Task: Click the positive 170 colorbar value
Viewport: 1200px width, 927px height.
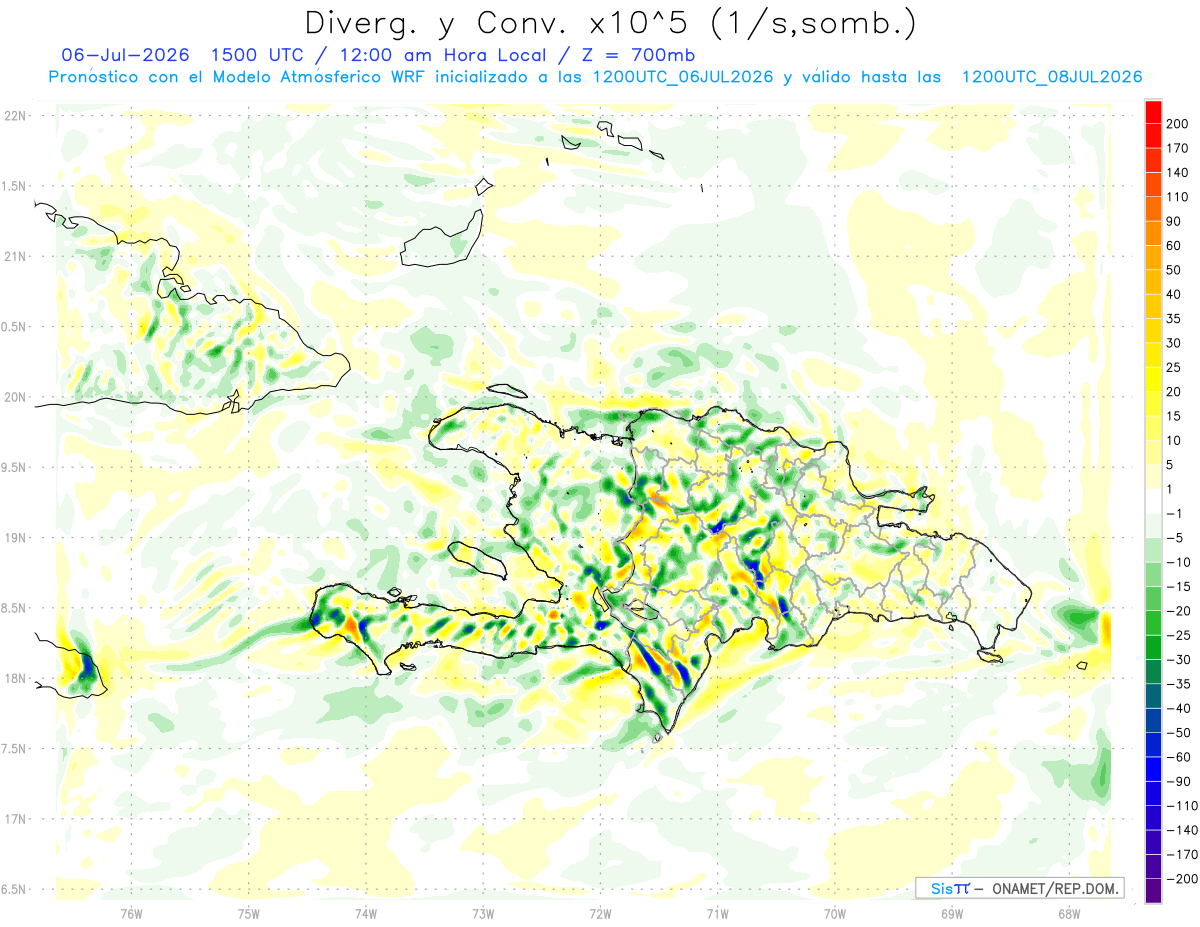Action: tap(1178, 148)
